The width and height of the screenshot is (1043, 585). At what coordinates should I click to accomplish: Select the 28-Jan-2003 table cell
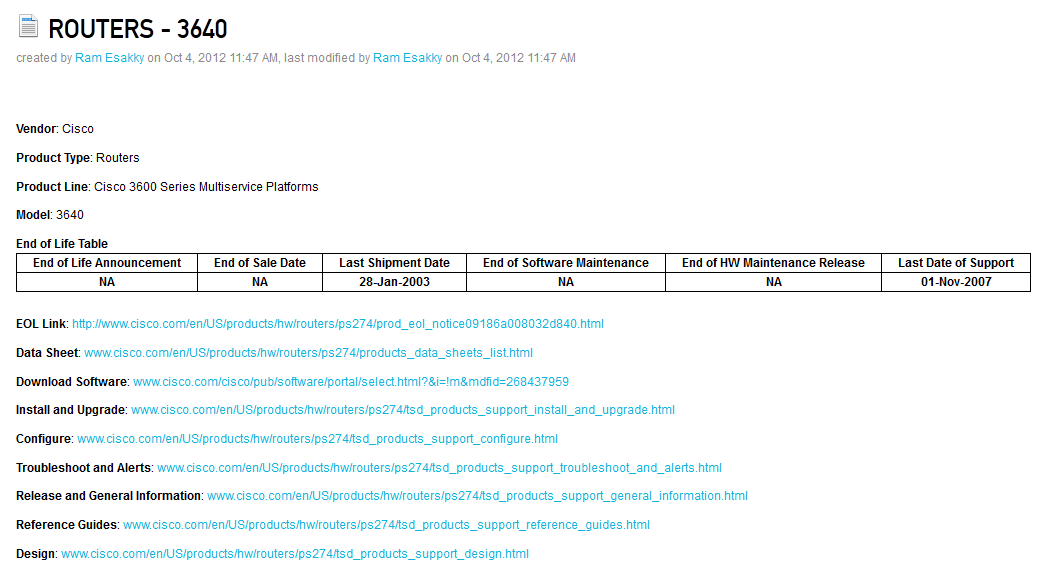(x=394, y=282)
